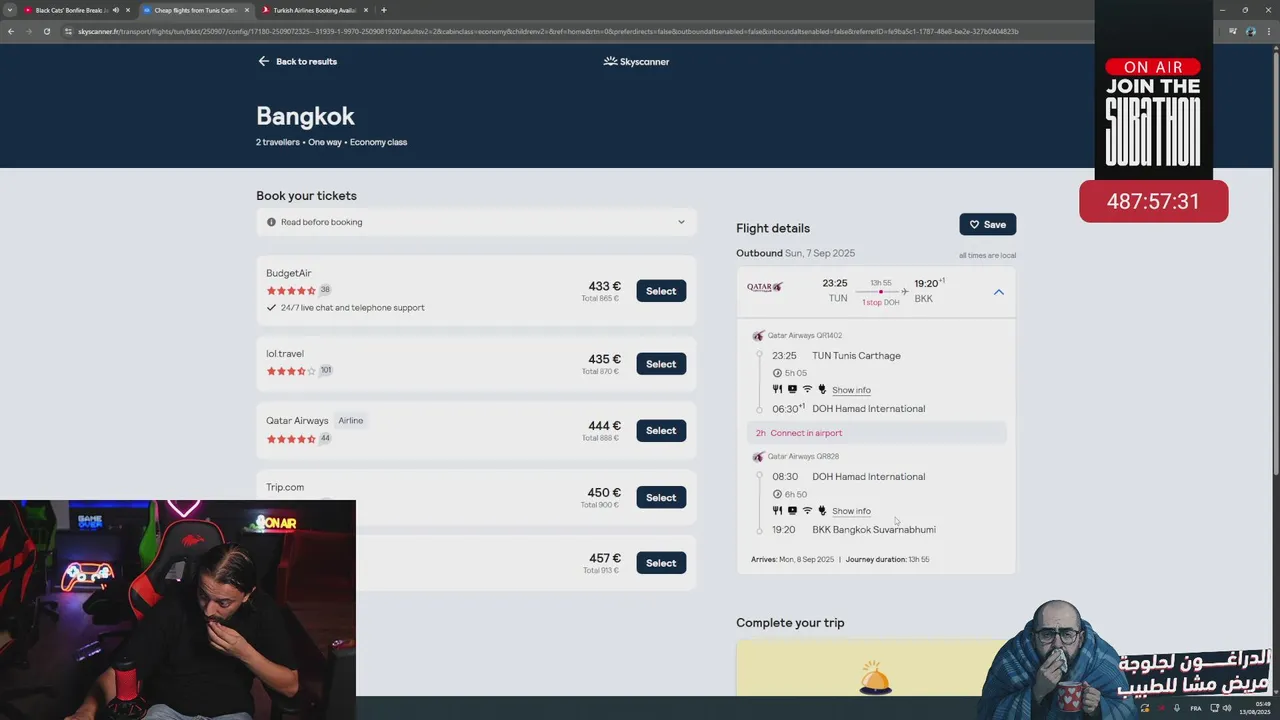Select the BudgetAir 433 € offer

661,291
